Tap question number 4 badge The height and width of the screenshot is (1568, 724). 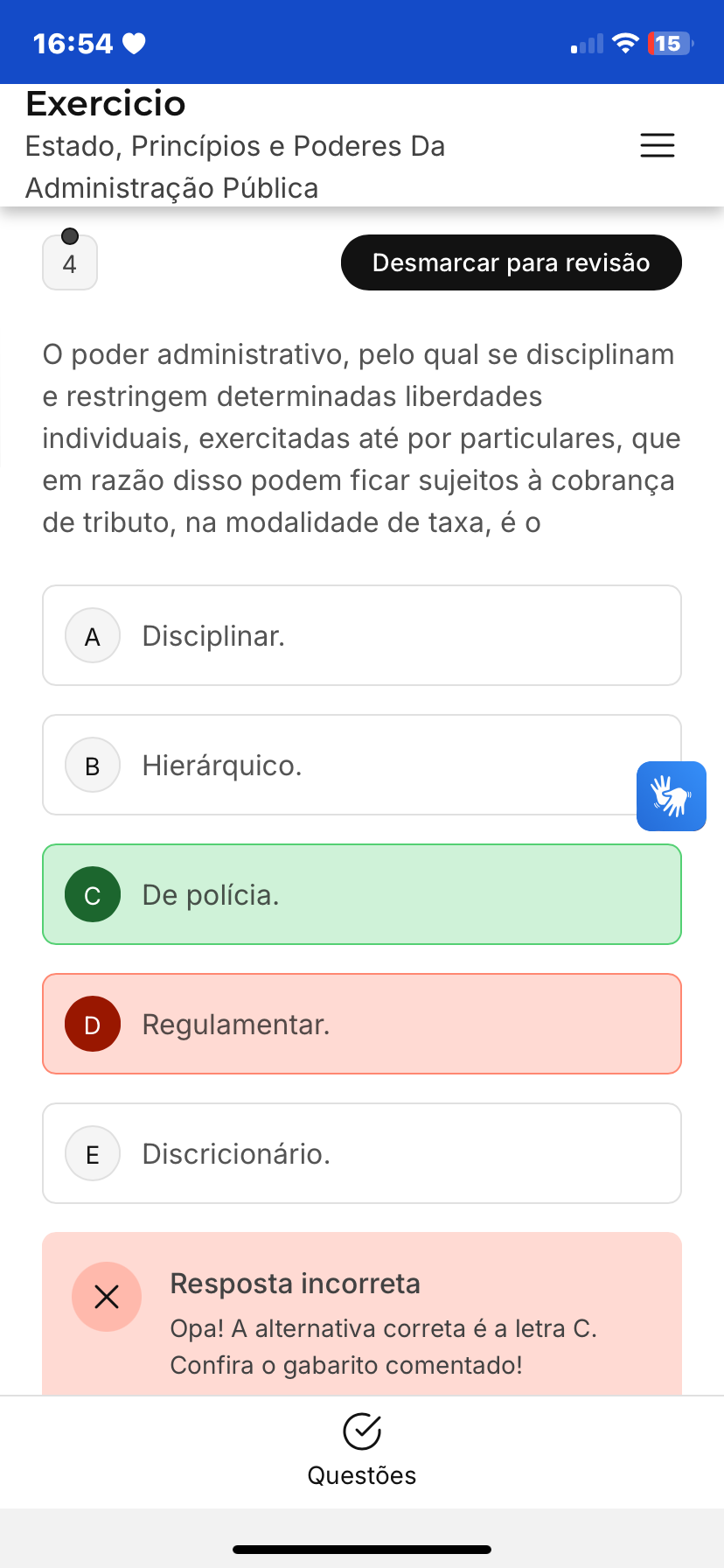click(x=70, y=262)
